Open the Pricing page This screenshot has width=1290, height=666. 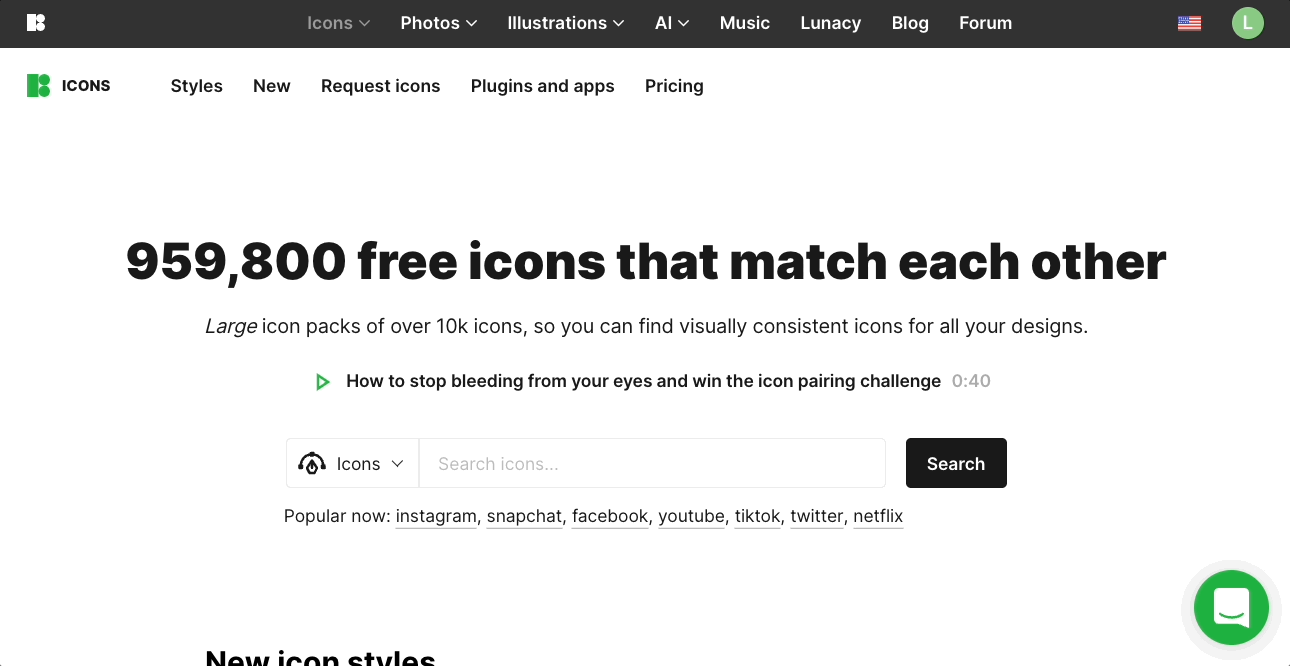(x=674, y=86)
